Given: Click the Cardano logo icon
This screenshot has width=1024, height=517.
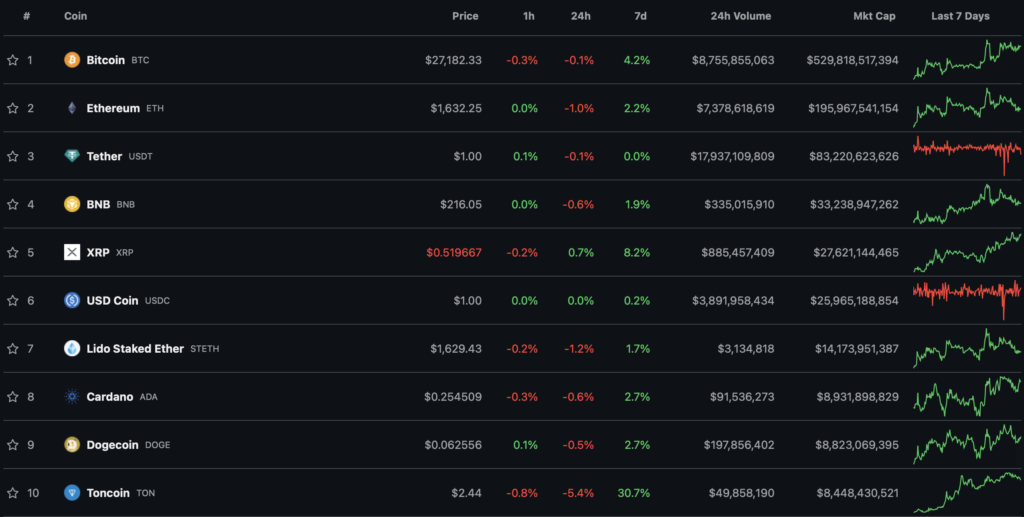Looking at the screenshot, I should tap(72, 397).
